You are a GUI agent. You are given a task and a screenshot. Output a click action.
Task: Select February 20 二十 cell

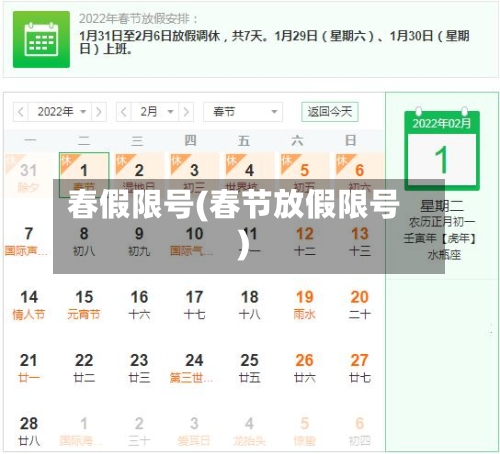[x=359, y=305]
